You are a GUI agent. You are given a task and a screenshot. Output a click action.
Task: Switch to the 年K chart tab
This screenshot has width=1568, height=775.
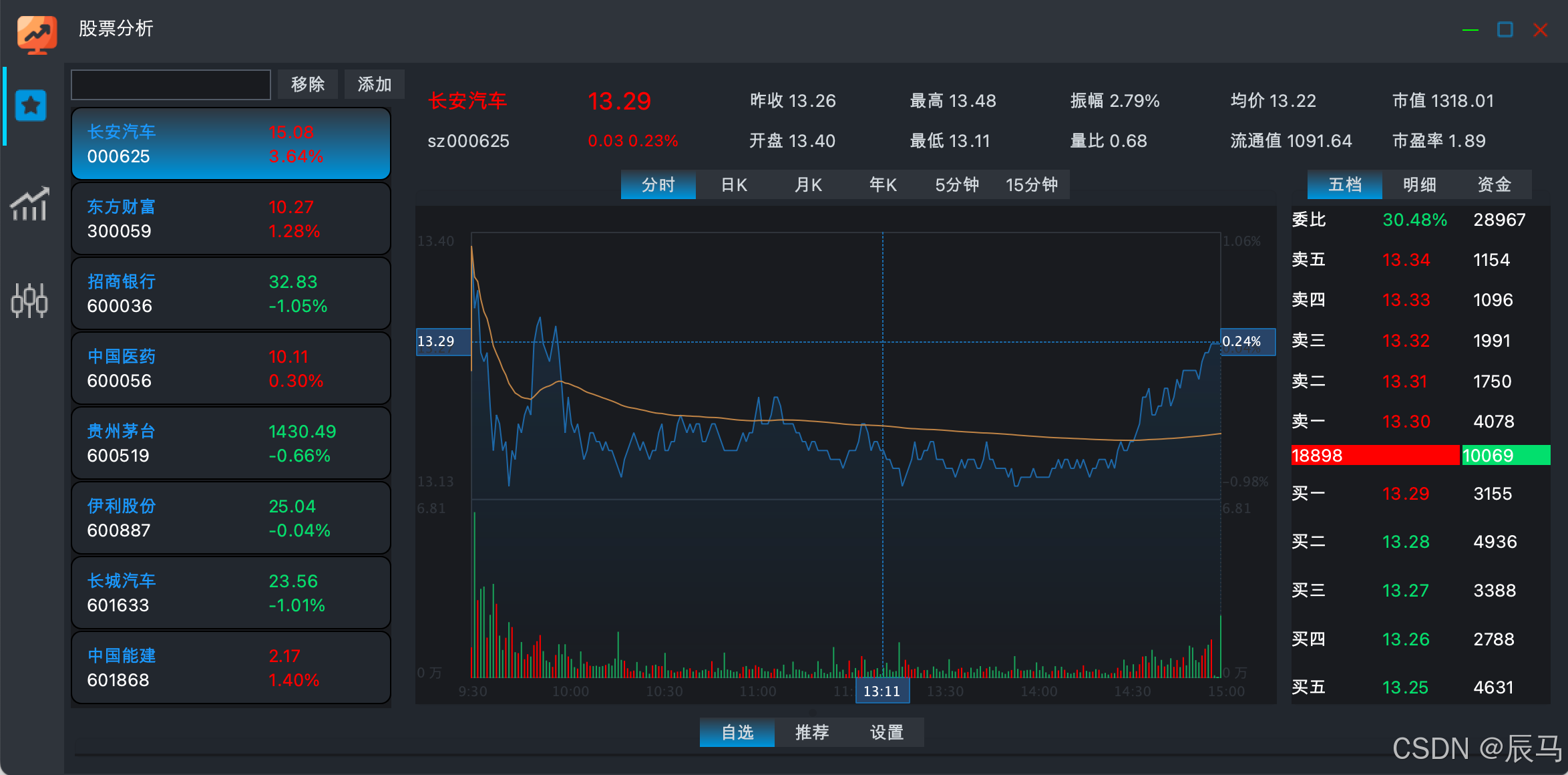(881, 185)
